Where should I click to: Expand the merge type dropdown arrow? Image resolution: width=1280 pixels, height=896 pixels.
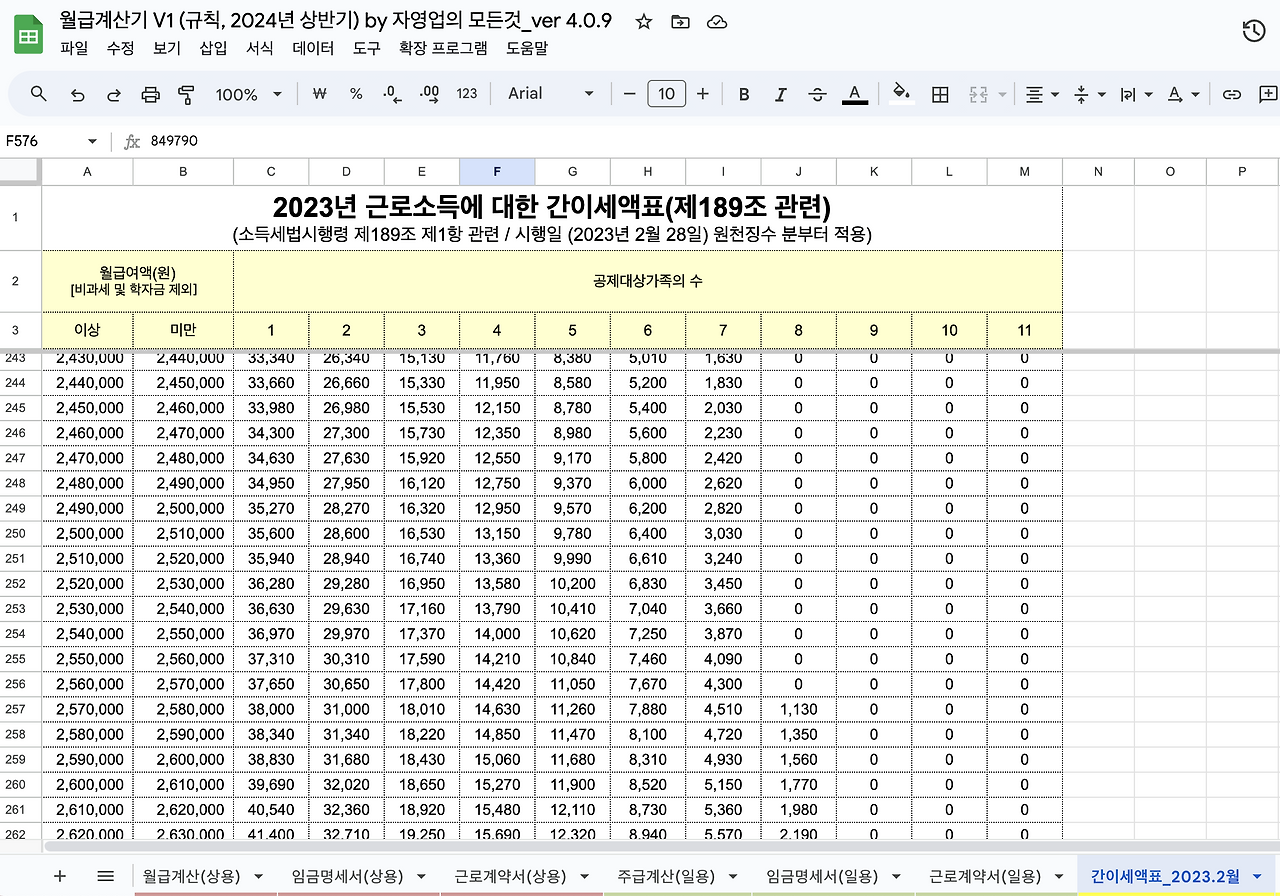(x=1002, y=94)
